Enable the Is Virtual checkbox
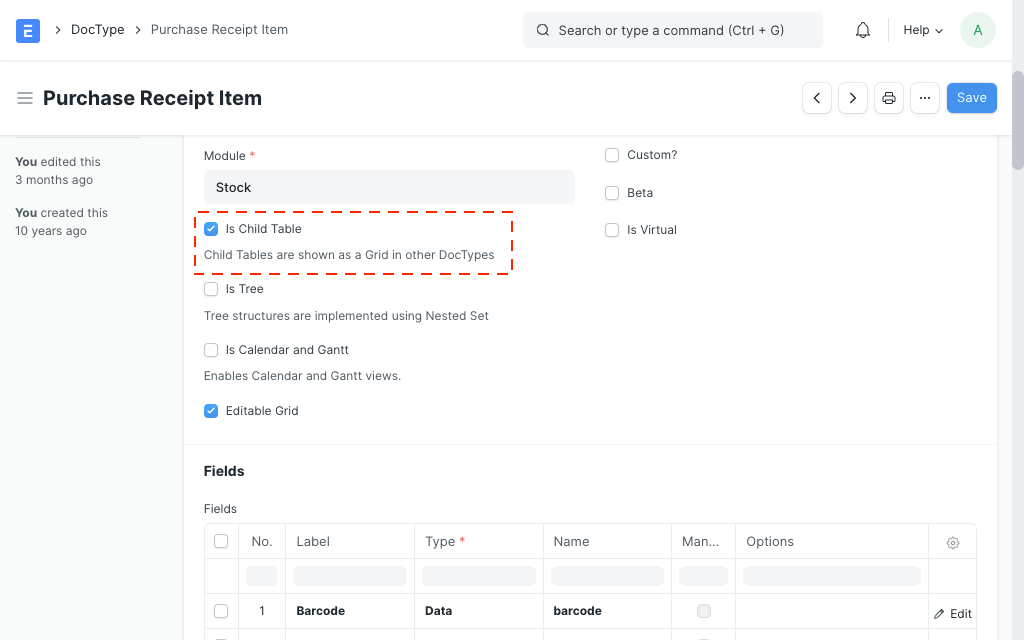This screenshot has width=1024, height=640. [x=612, y=230]
